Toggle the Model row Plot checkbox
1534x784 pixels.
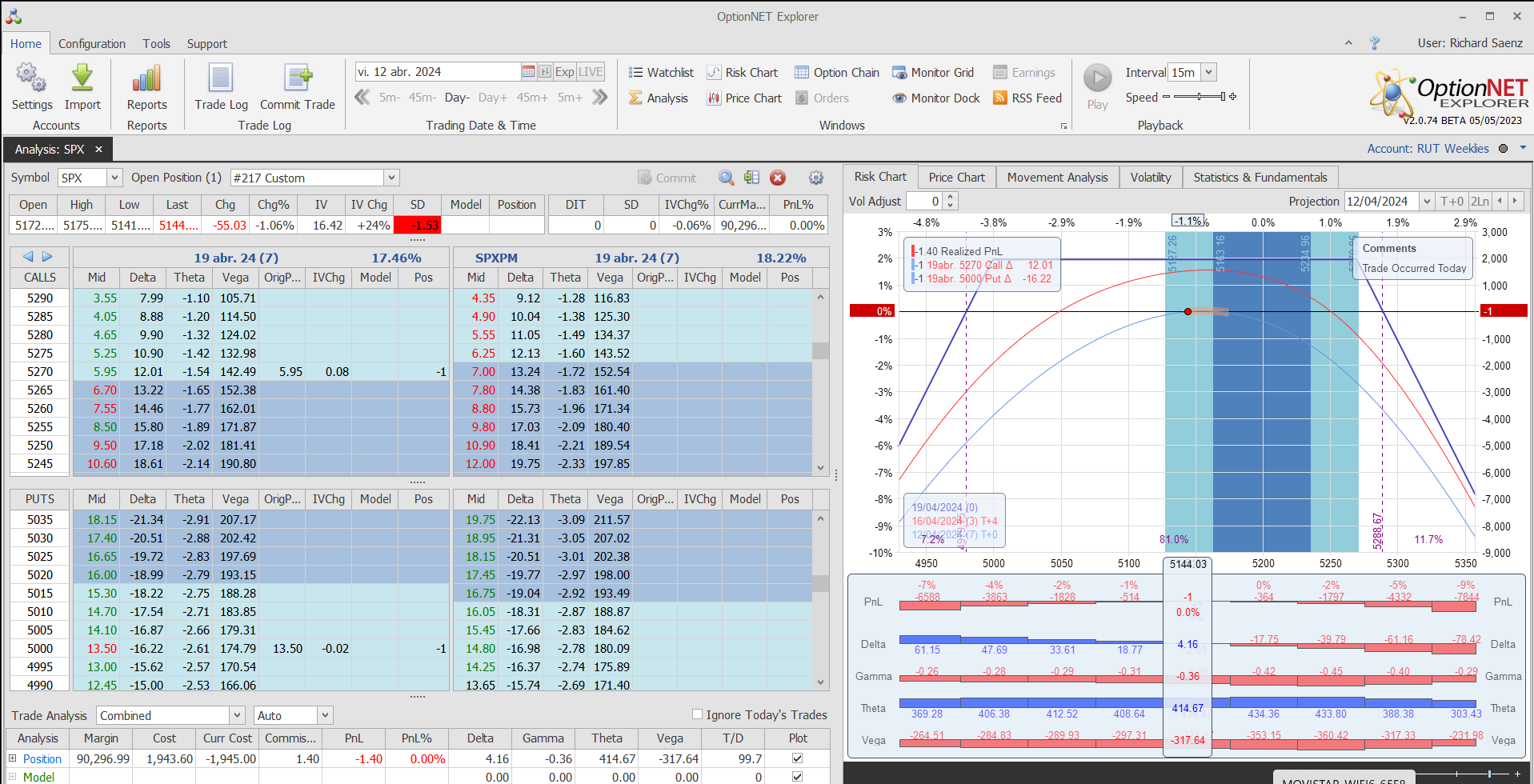tap(797, 777)
